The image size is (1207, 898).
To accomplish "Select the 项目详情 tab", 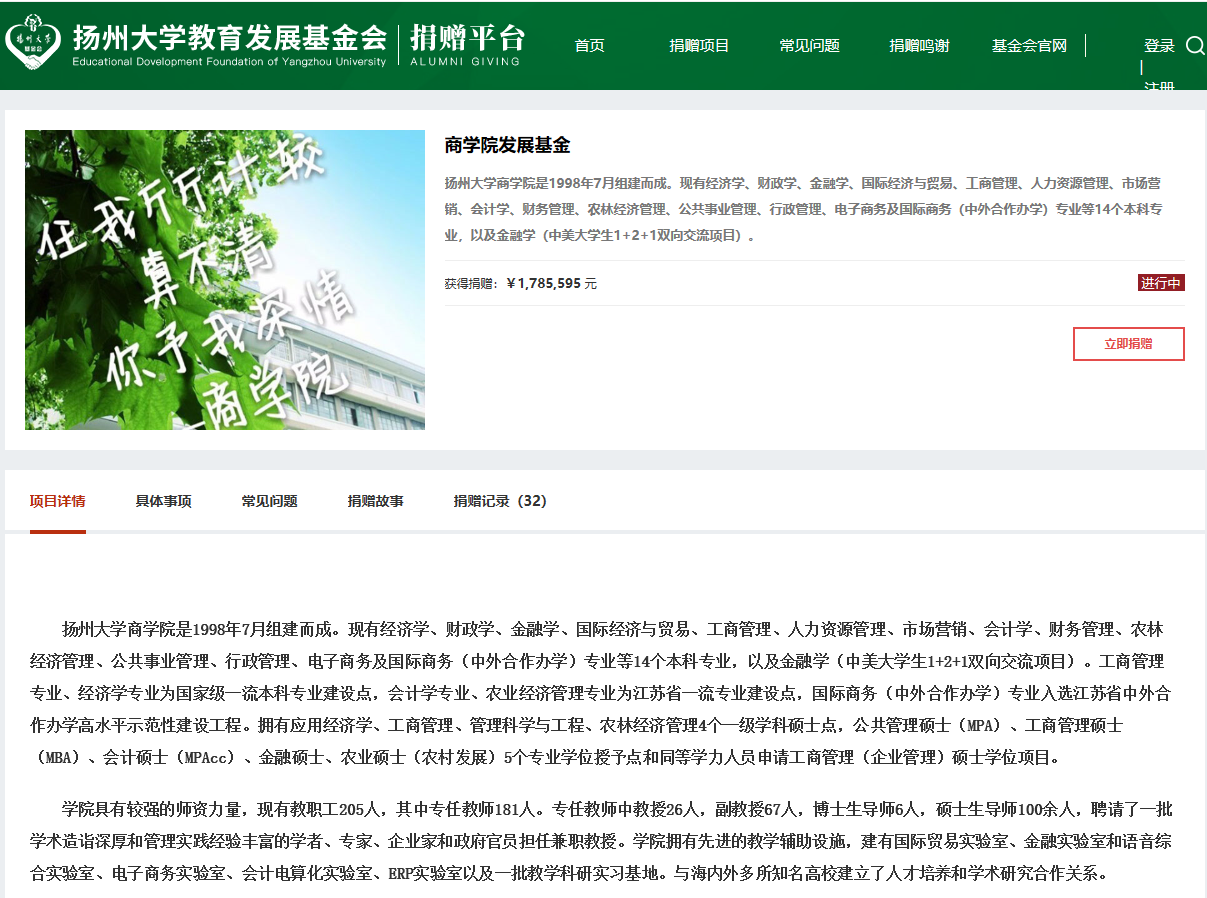I will [57, 502].
